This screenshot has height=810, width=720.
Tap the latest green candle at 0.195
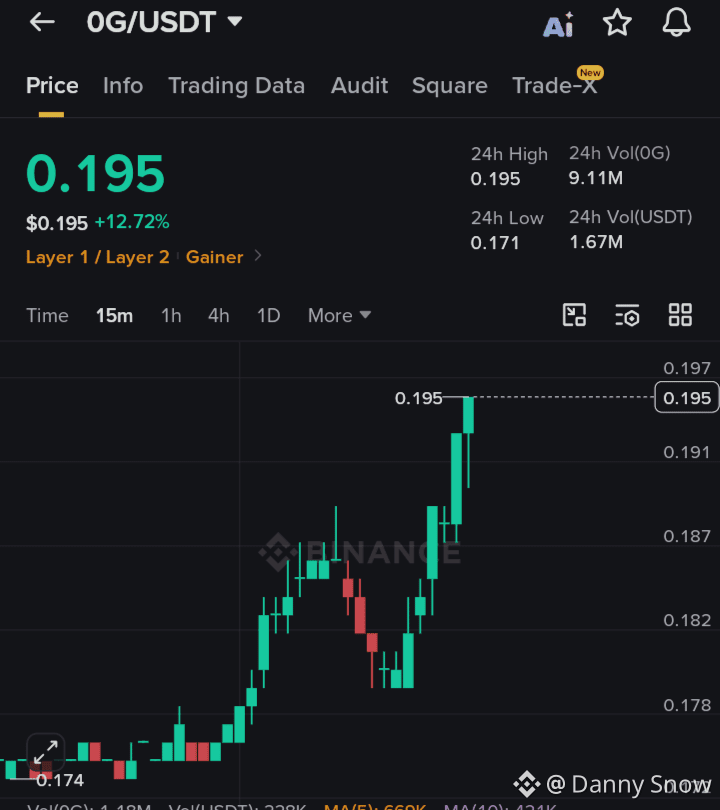468,415
